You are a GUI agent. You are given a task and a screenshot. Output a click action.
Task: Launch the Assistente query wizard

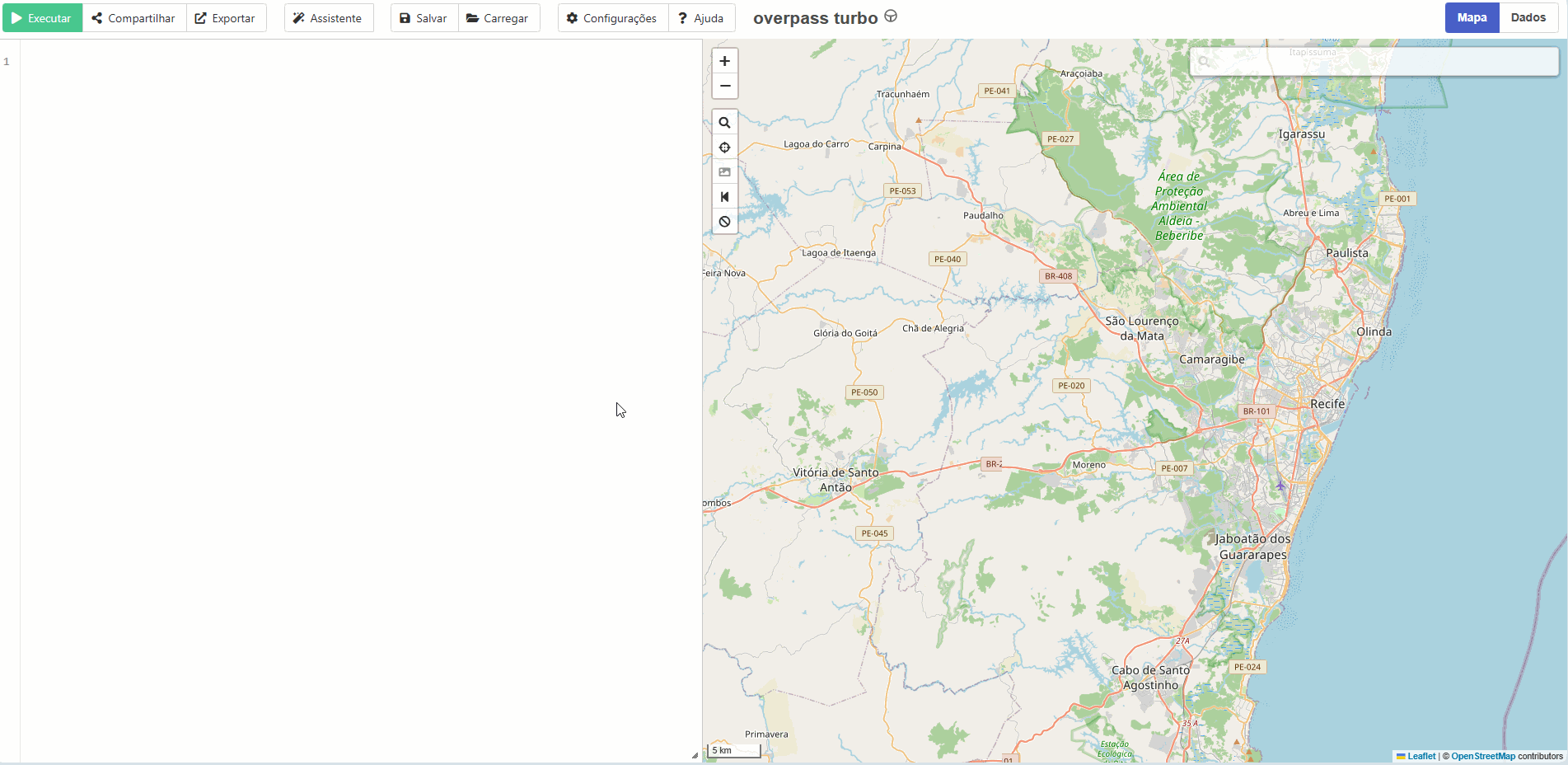[328, 18]
